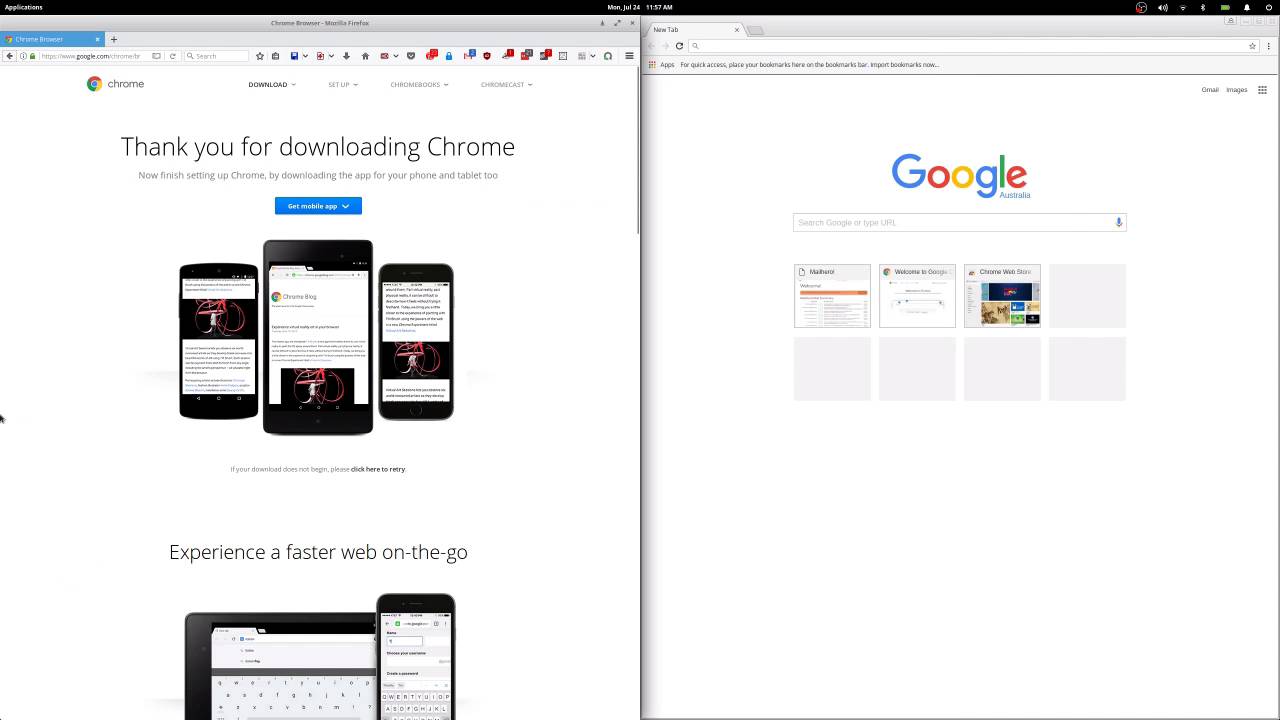Open Mailhero! most-visited thumbnail
Screen dimensions: 1280x720
832,296
